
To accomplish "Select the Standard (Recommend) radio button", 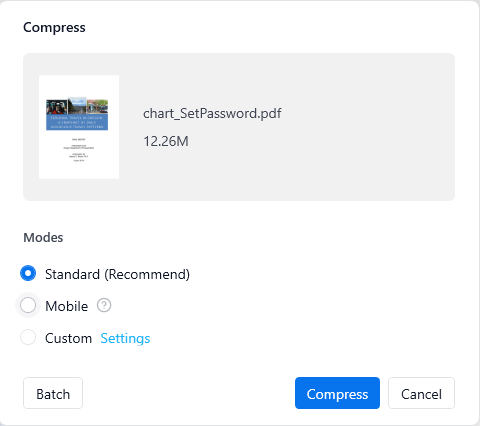I will pyautogui.click(x=28, y=273).
